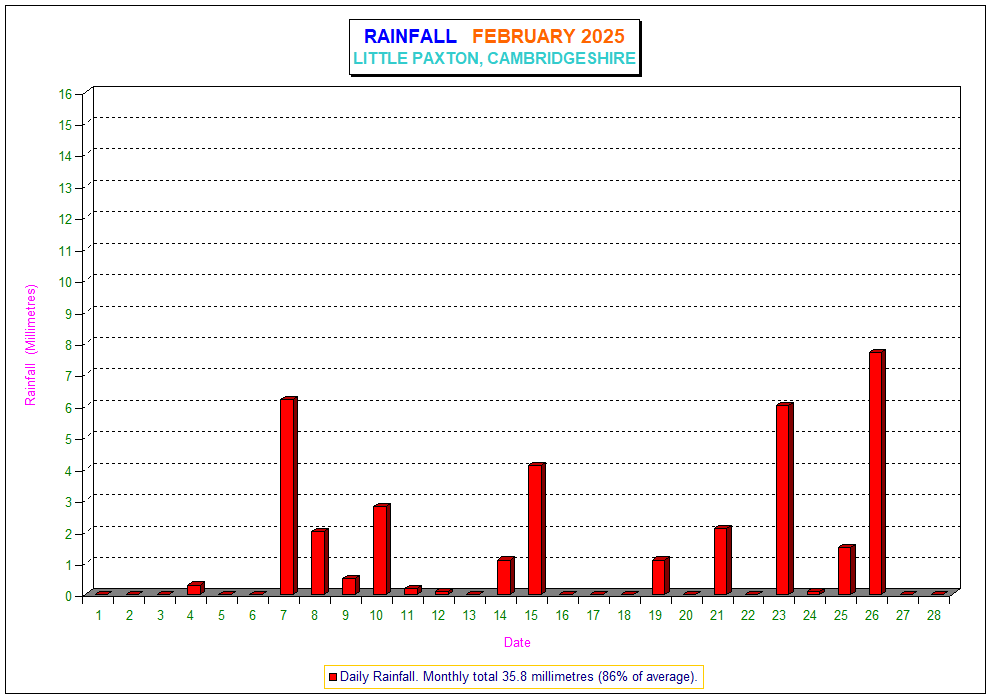Image resolution: width=991 pixels, height=698 pixels.
Task: Select the rainfall bar for date 25
Action: 846,570
